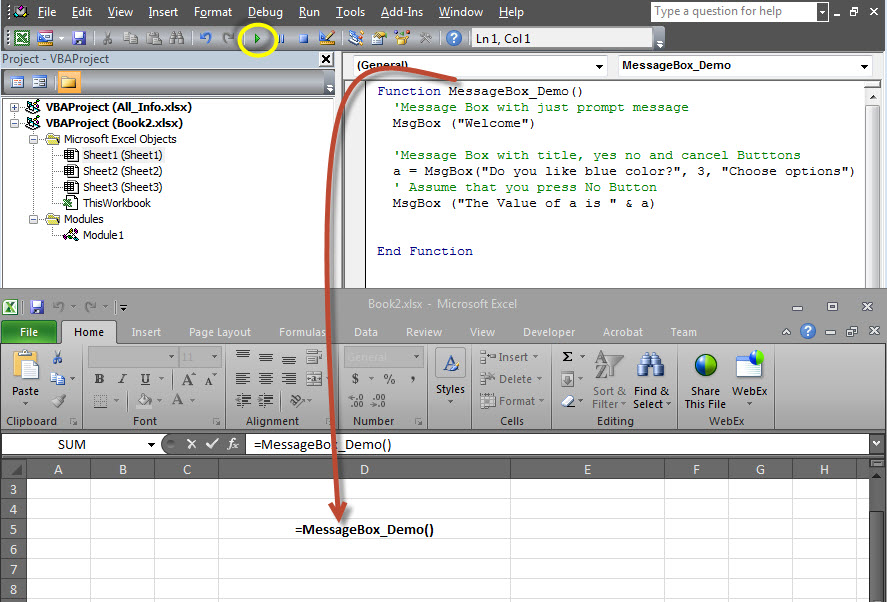The image size is (887, 602).
Task: Click the Run Sub green play button
Action: [x=258, y=39]
